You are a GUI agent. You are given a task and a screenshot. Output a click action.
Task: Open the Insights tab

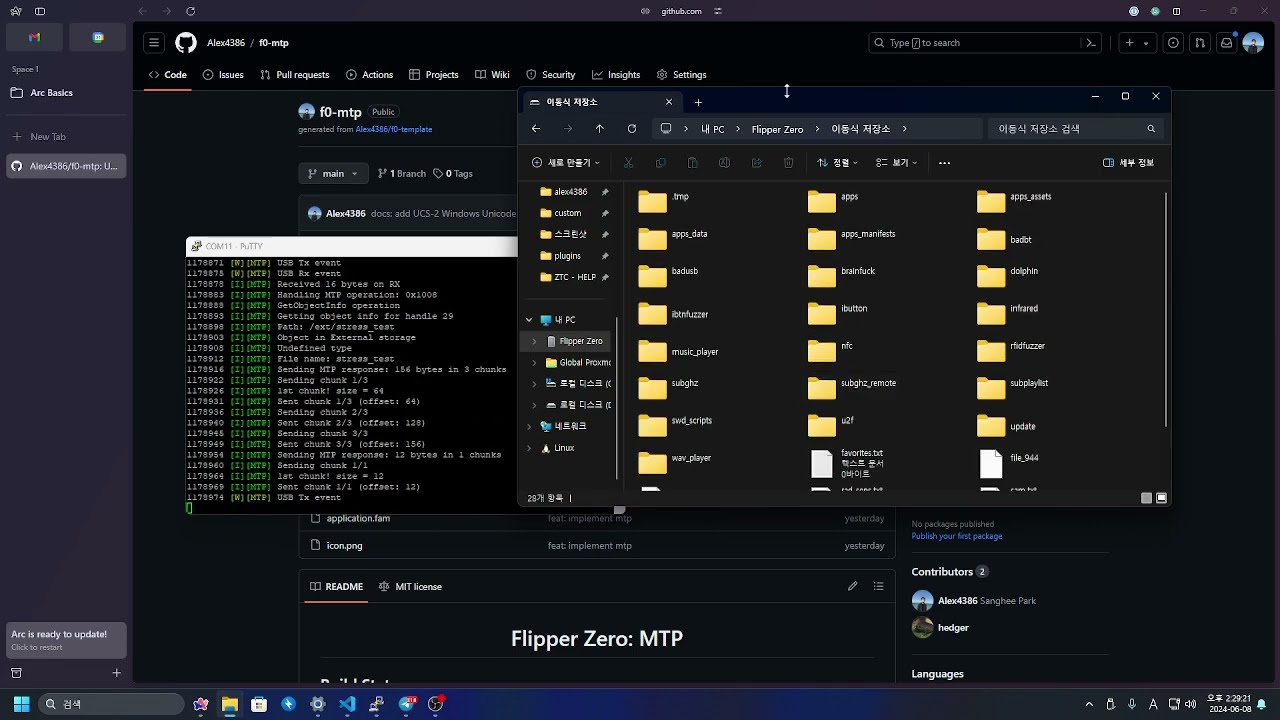click(x=615, y=75)
